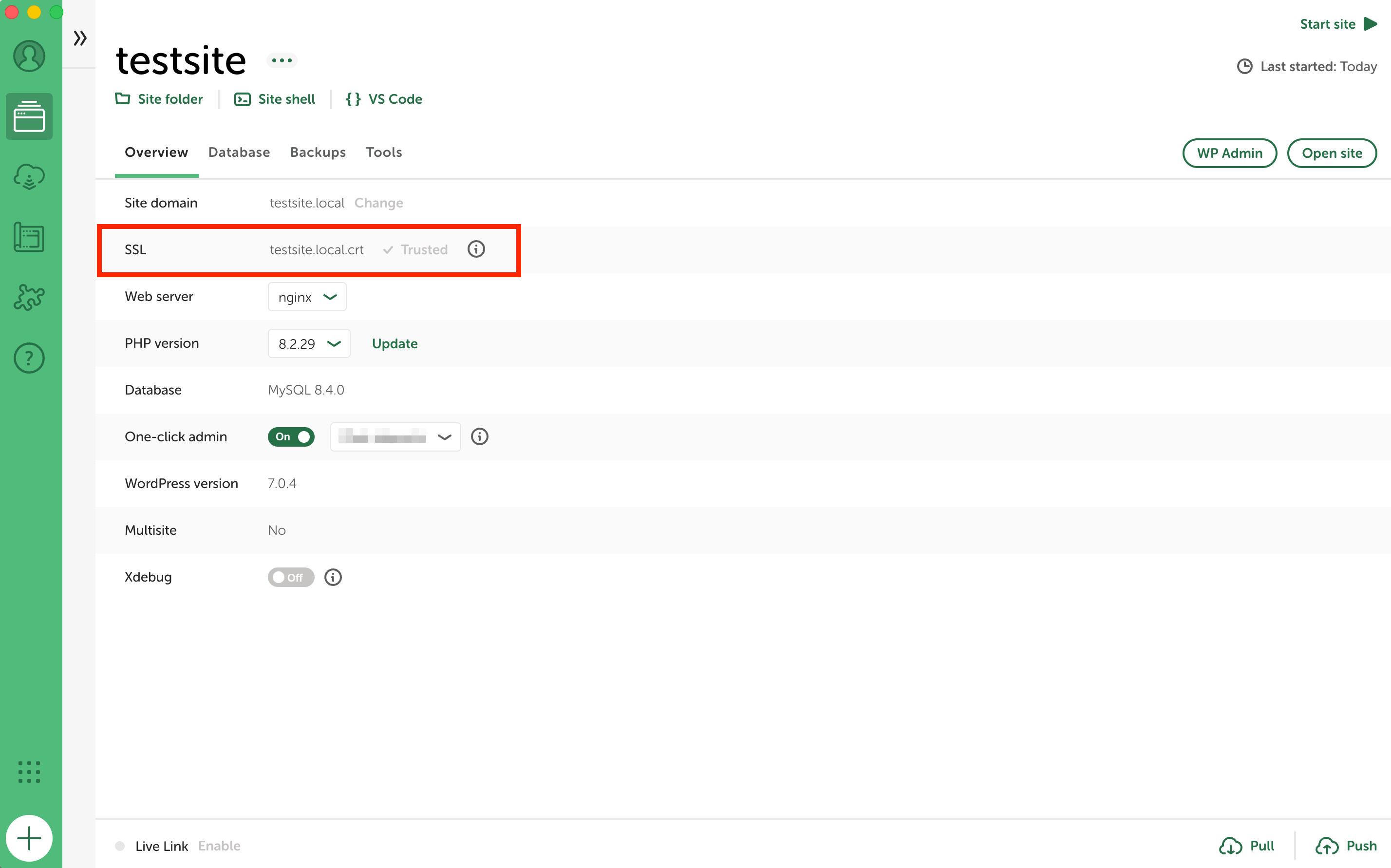The image size is (1391, 868).
Task: Click the Push button
Action: click(1346, 846)
